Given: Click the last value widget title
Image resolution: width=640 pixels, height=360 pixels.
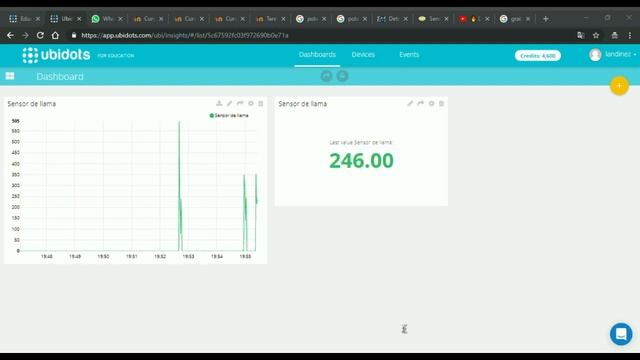Looking at the screenshot, I should pos(302,104).
